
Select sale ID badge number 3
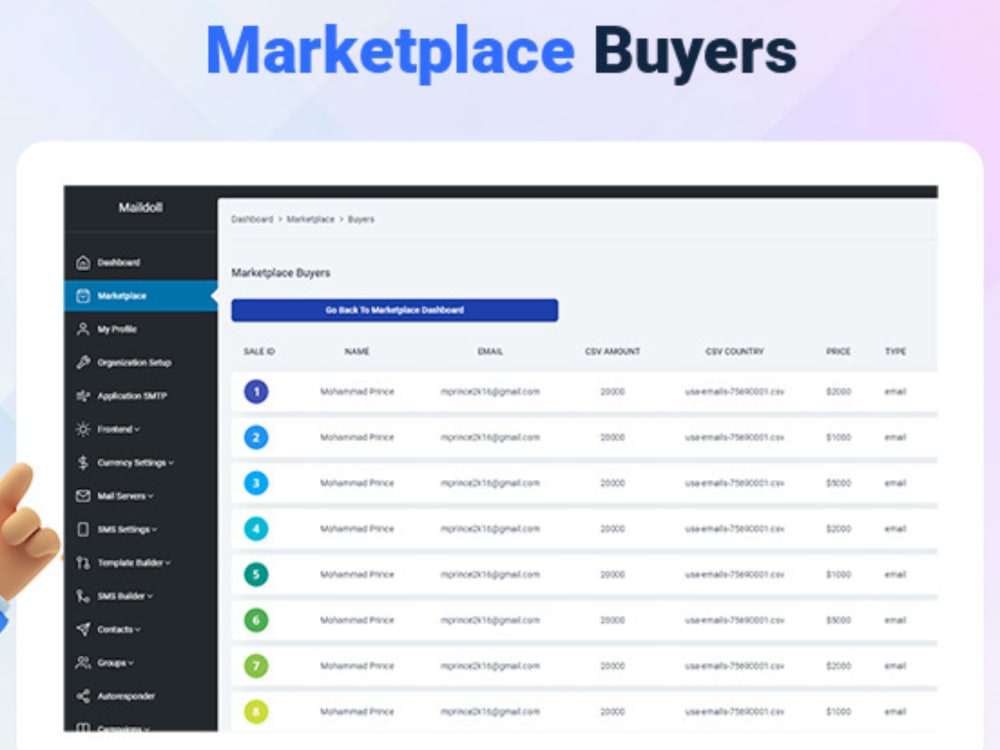pos(256,483)
